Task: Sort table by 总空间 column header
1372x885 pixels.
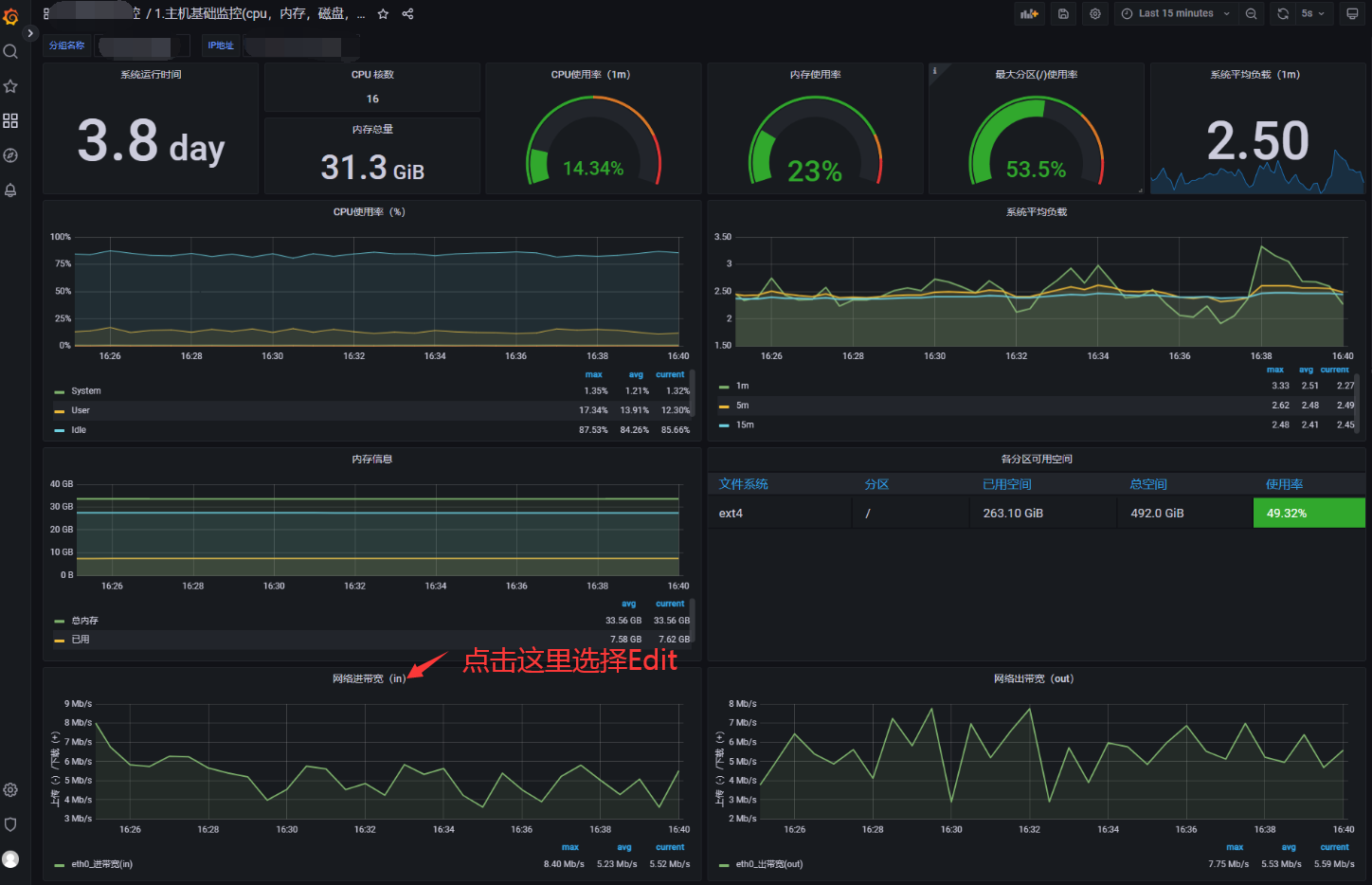Action: [1148, 484]
